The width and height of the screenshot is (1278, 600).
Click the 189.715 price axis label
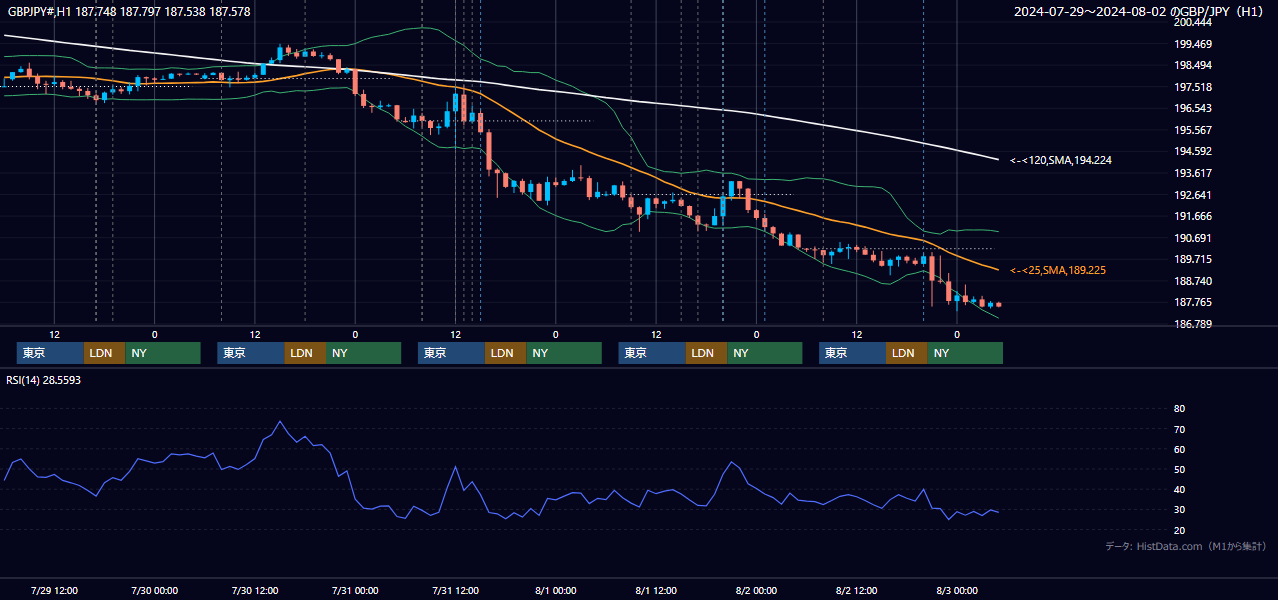click(x=1193, y=259)
